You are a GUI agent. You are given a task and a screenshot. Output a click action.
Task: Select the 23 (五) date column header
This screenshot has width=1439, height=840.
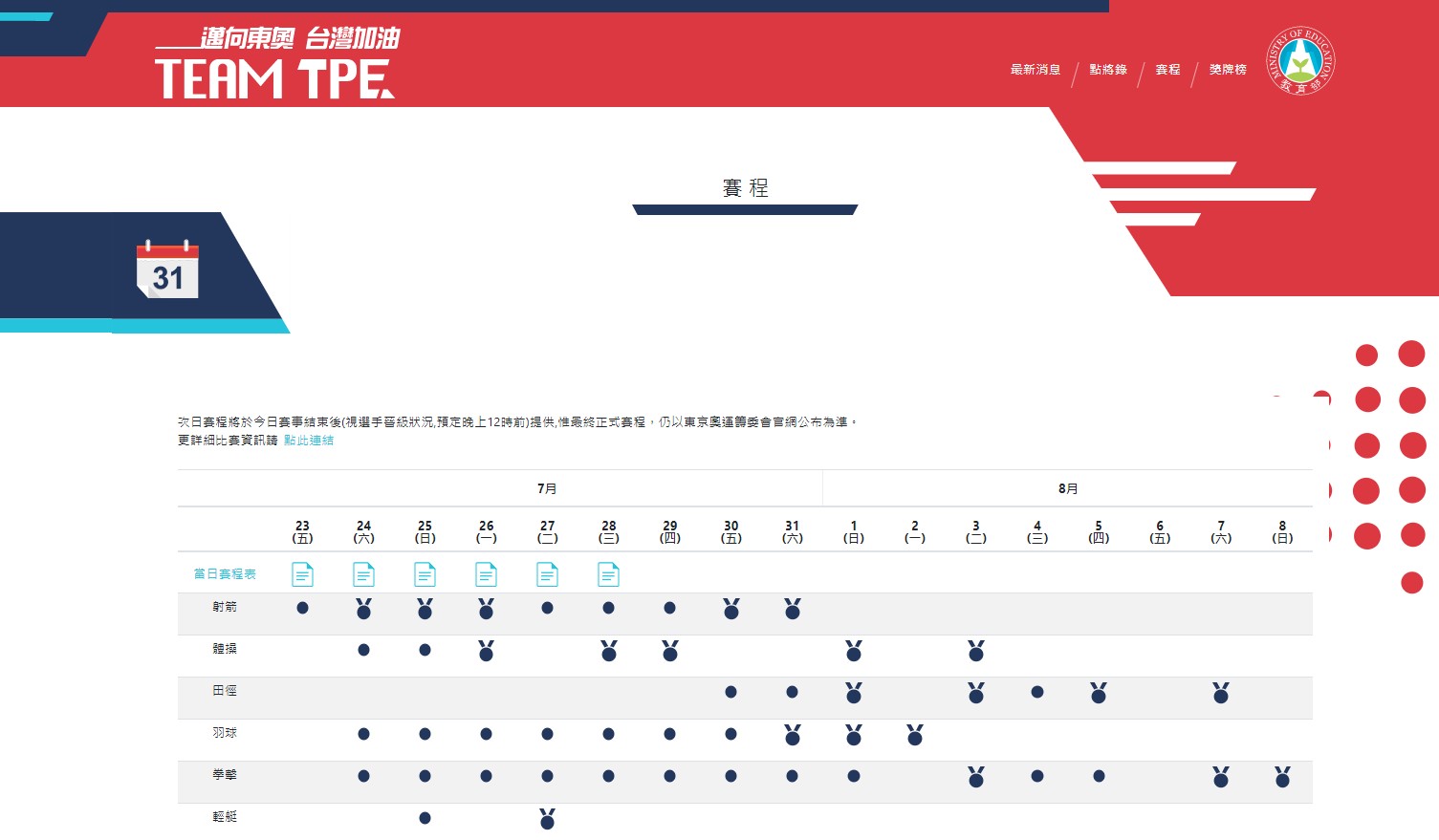coord(302,532)
